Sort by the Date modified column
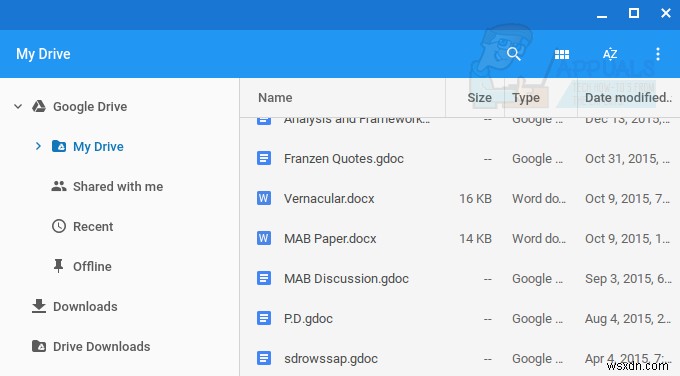Image resolution: width=680 pixels, height=376 pixels. point(628,98)
